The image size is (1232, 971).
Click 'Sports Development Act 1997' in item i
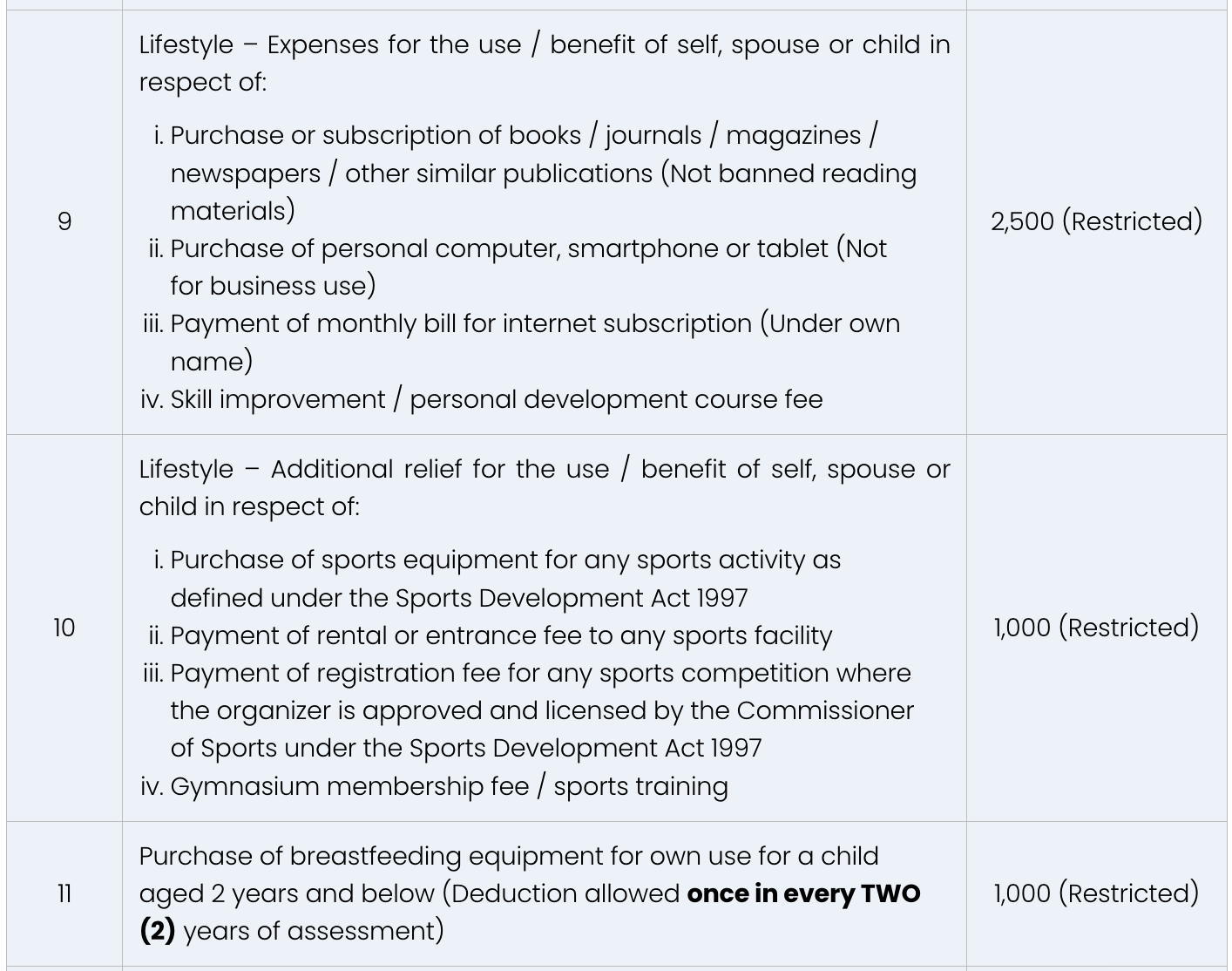[572, 598]
